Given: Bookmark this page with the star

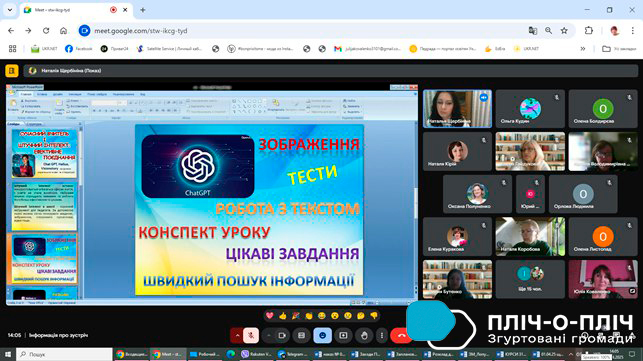Looking at the screenshot, I should click(x=564, y=31).
